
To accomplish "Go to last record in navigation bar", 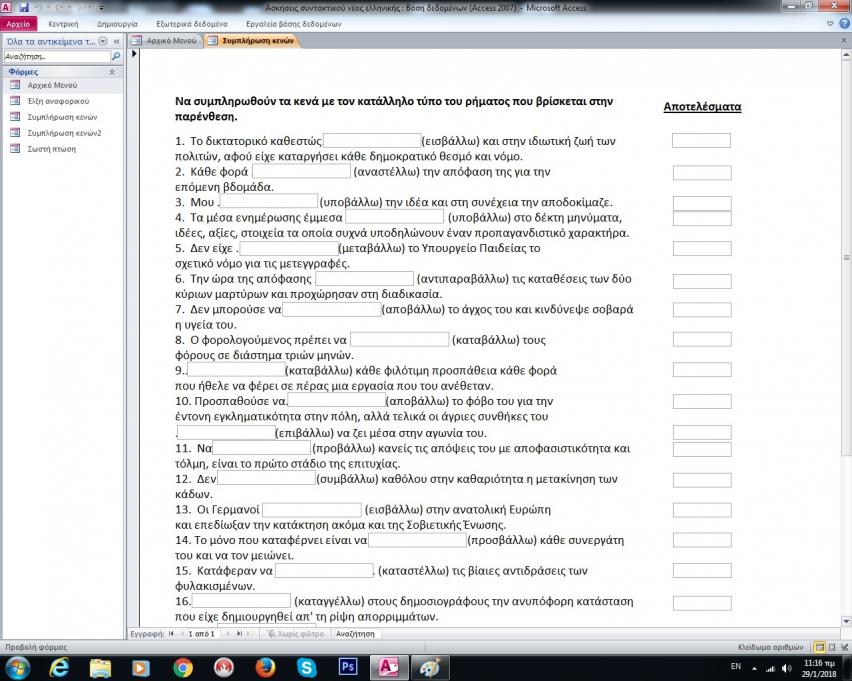I will 239,634.
